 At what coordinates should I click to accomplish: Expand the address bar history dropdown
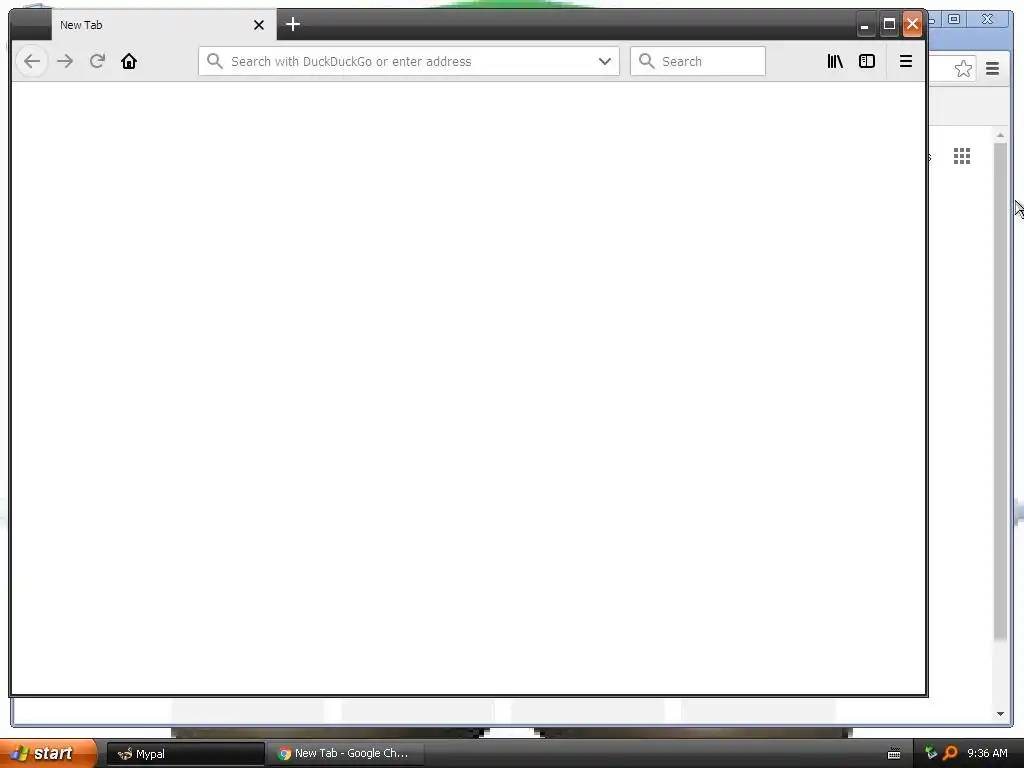tap(605, 61)
